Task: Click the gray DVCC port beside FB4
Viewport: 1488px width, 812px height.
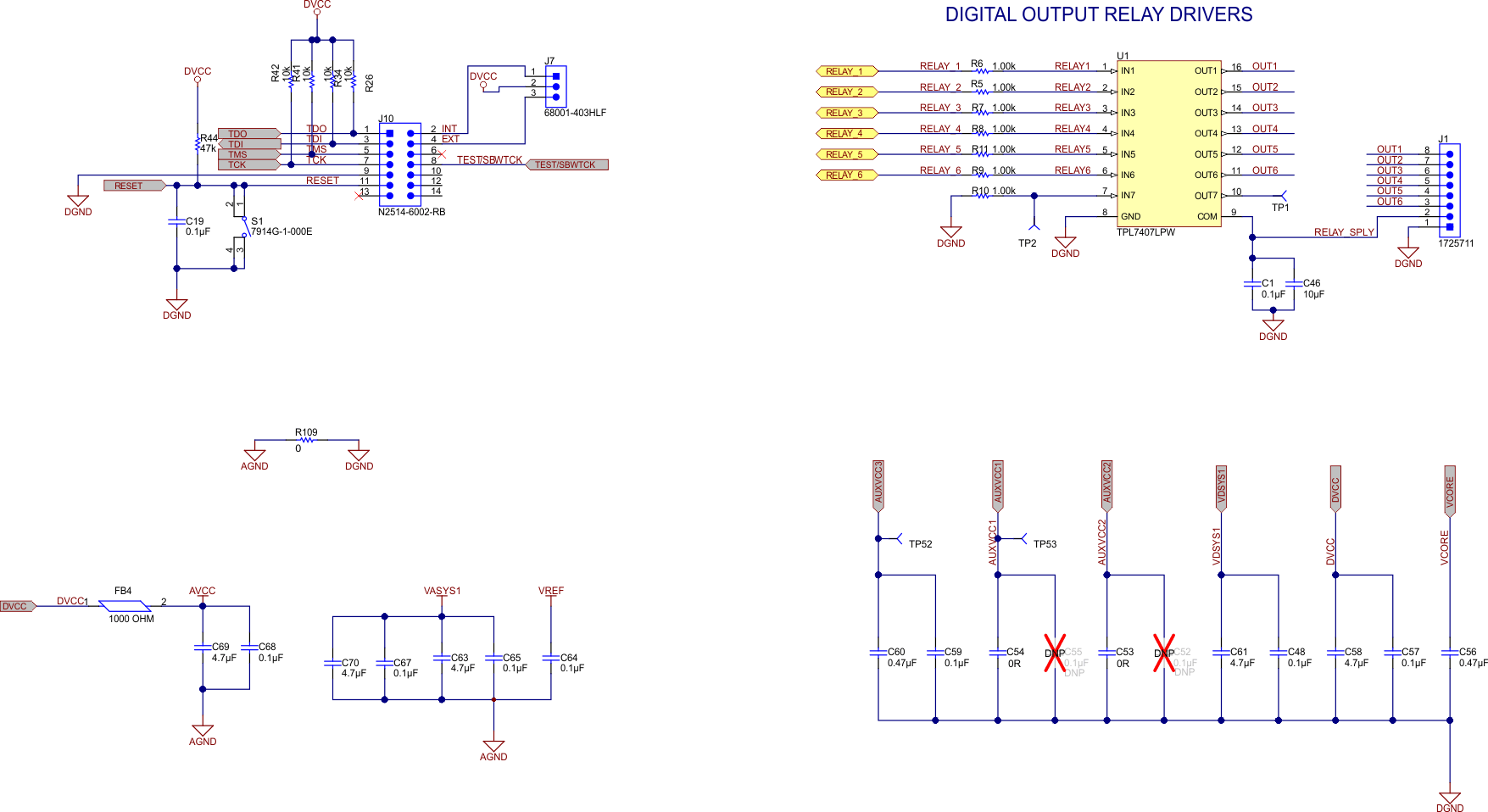Action: coord(18,606)
